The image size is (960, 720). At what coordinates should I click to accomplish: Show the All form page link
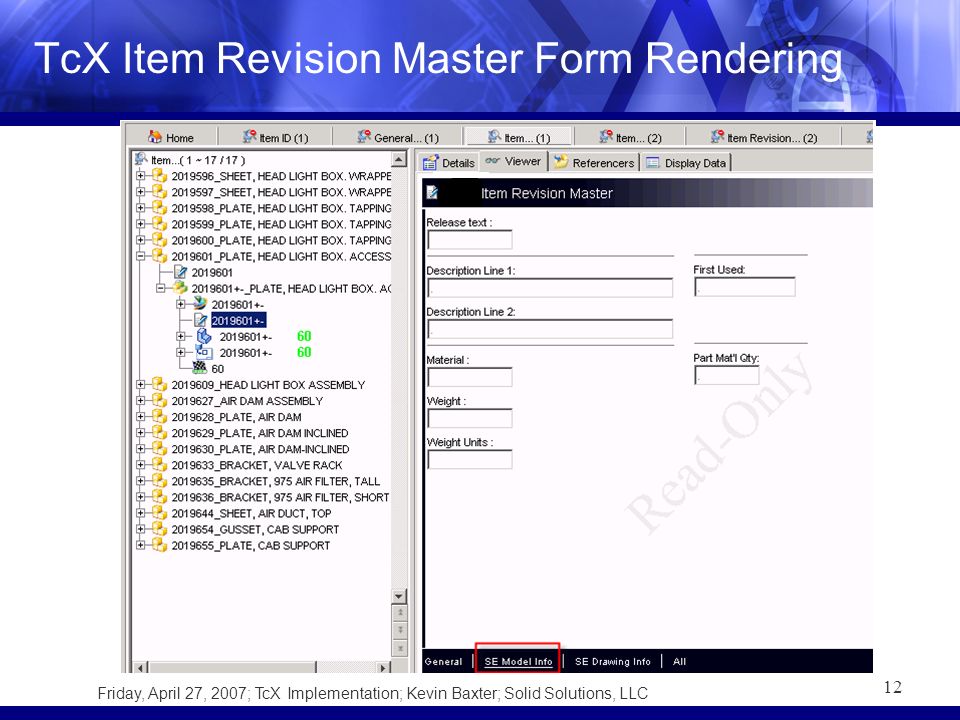click(x=680, y=661)
